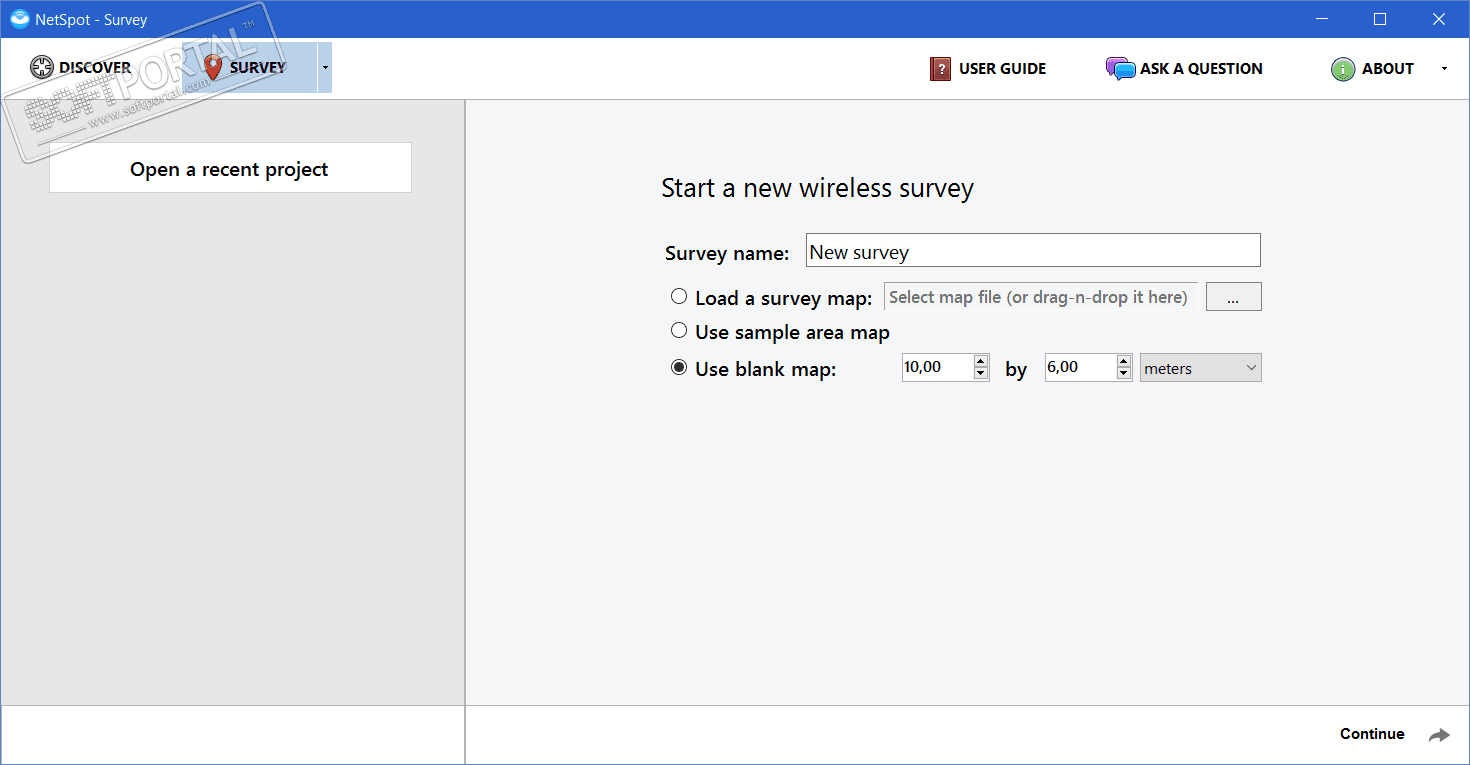Click the Survey name input field
Screen dimensions: 1470x765
coord(1033,250)
